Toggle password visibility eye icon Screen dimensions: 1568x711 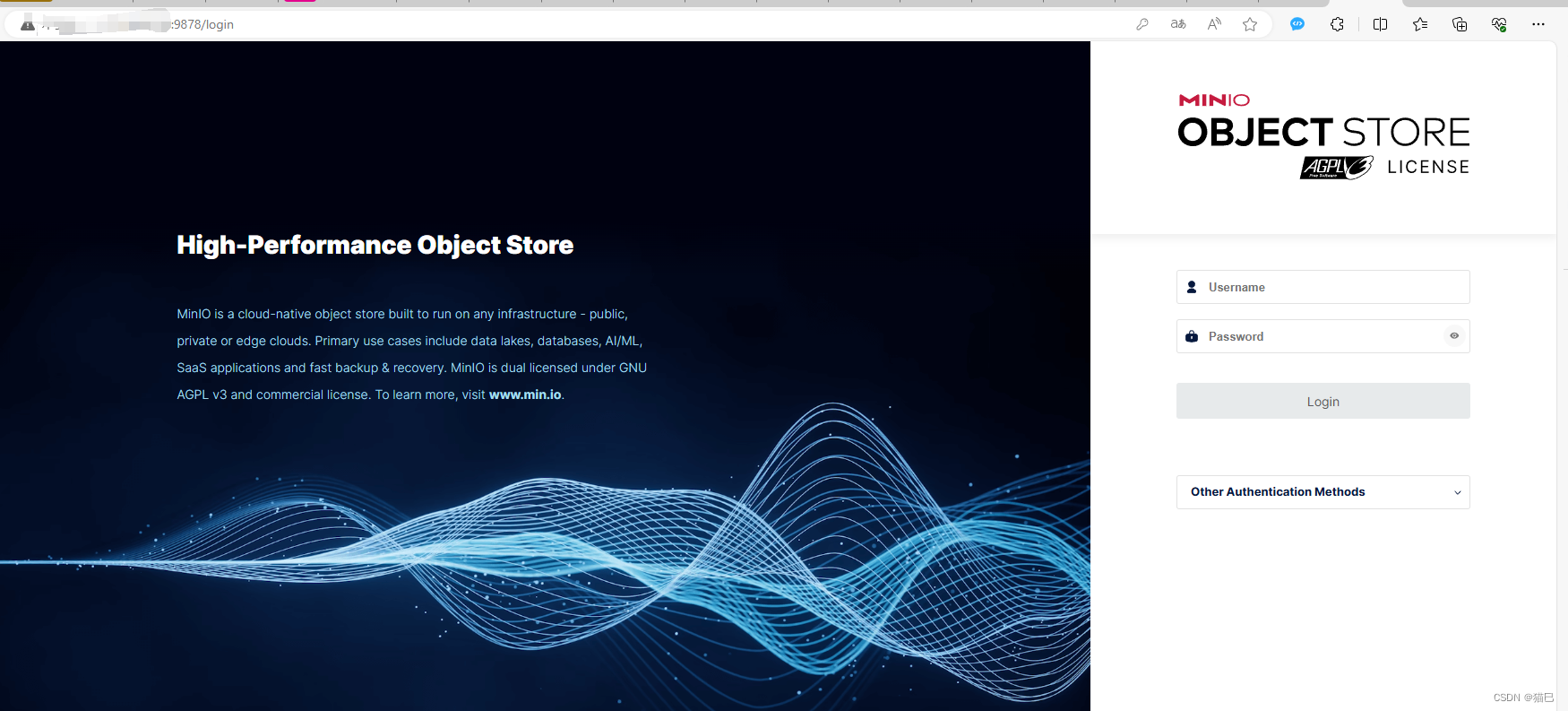click(x=1454, y=336)
